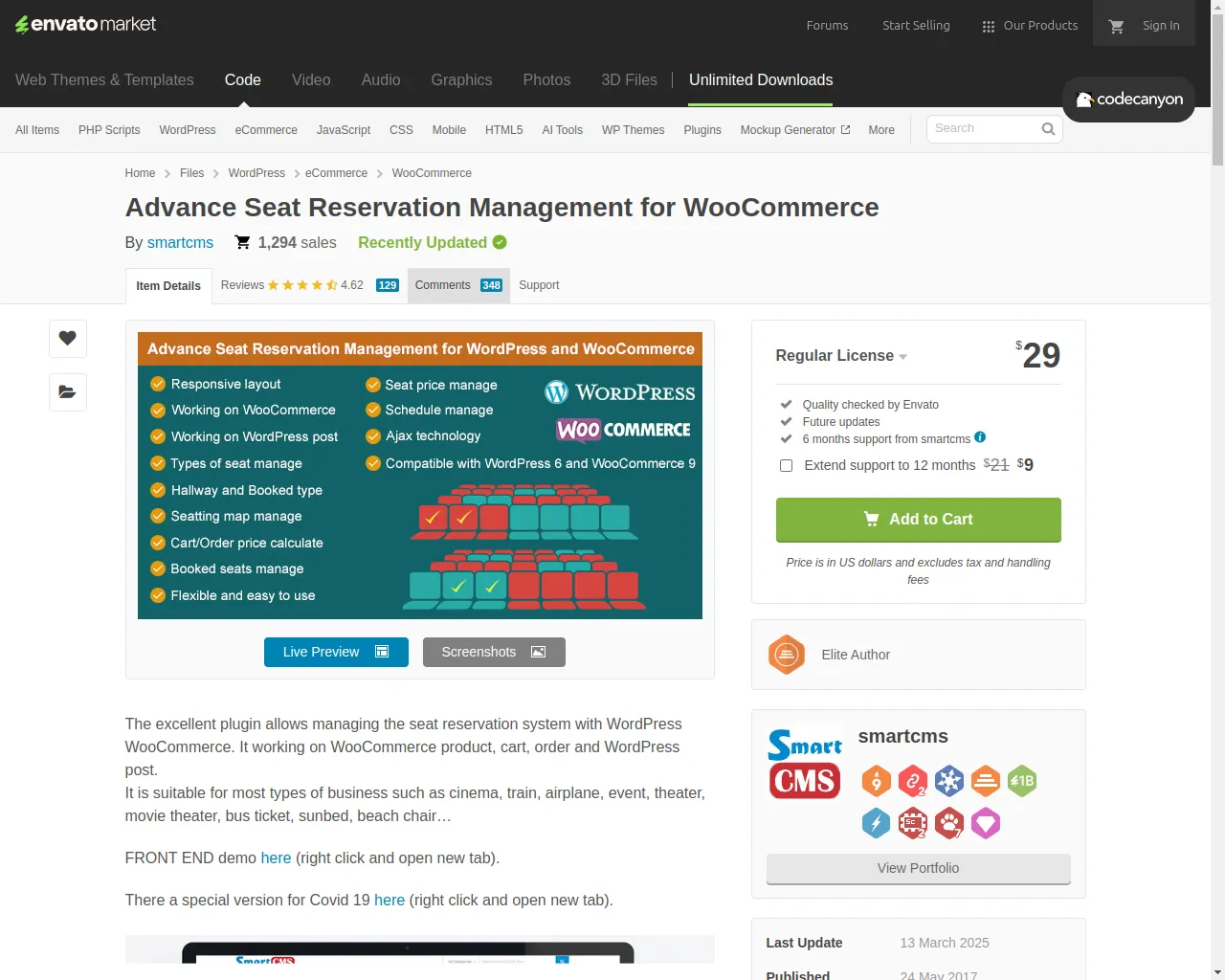Select AI Tools in the subnav
Screen dimensions: 1225x980
(x=562, y=130)
